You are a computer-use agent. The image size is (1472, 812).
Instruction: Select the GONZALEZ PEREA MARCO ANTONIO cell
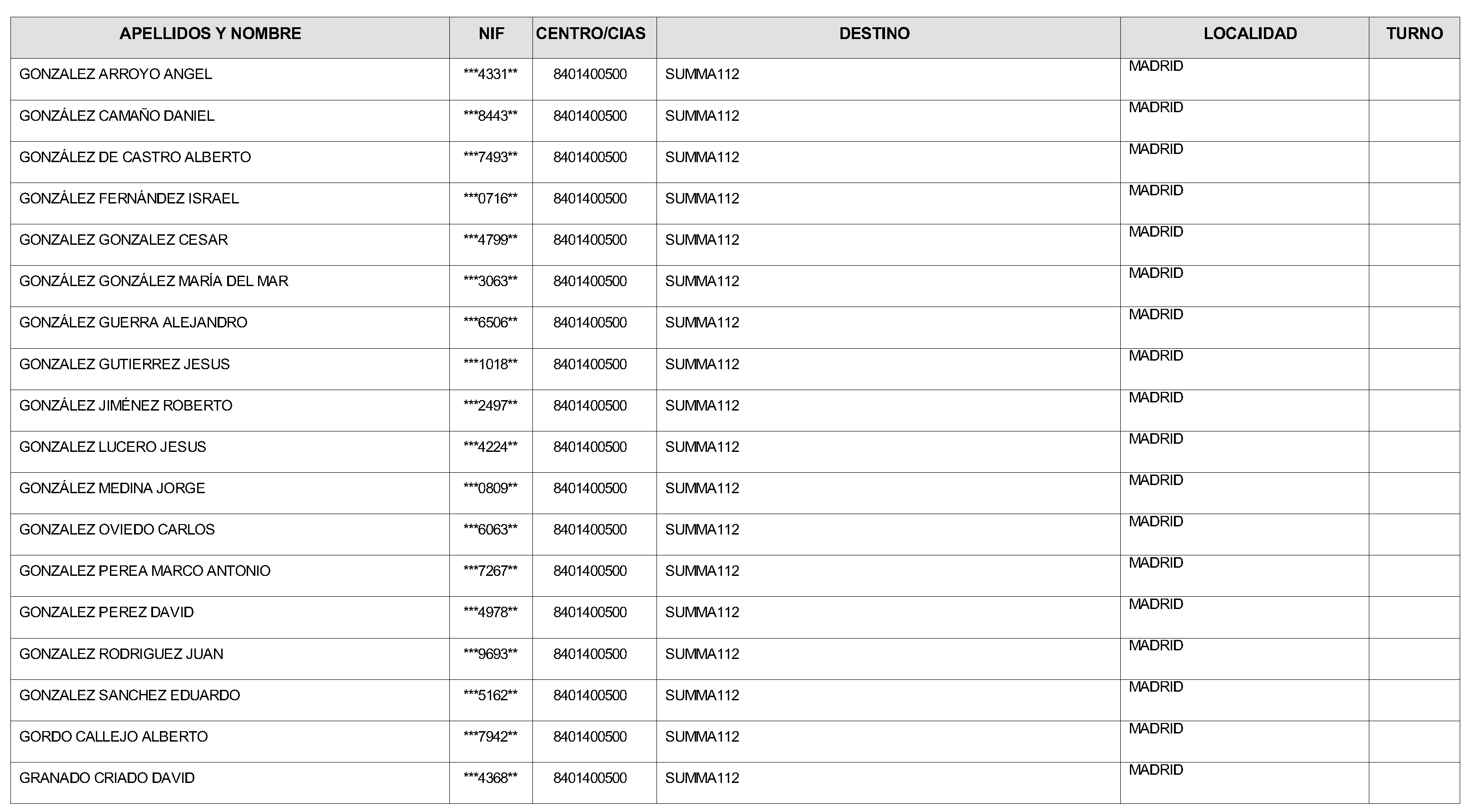144,571
